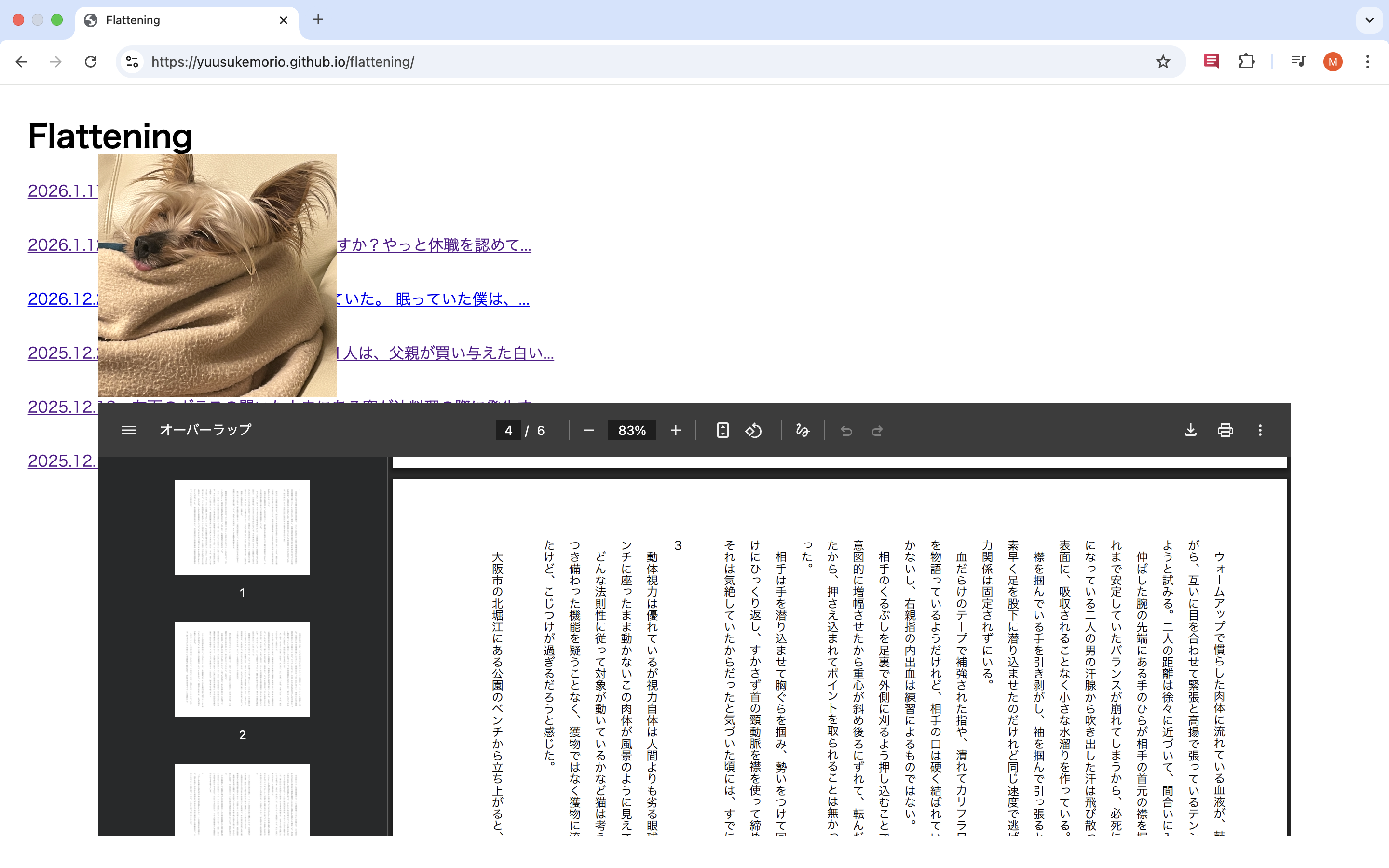
Task: Download the PDF file
Action: pyautogui.click(x=1190, y=430)
